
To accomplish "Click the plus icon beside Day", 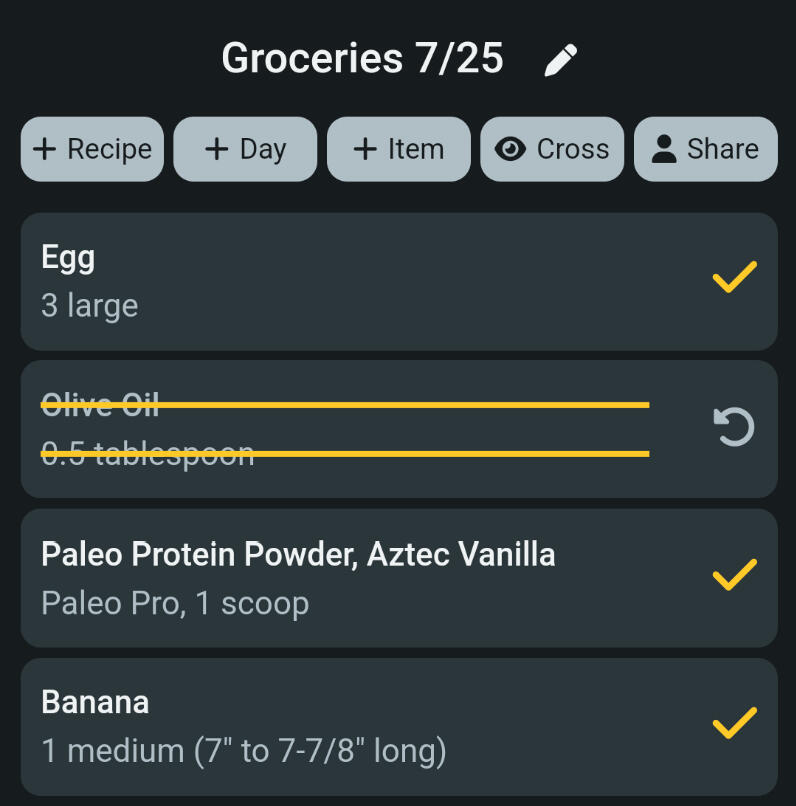I will pos(216,149).
